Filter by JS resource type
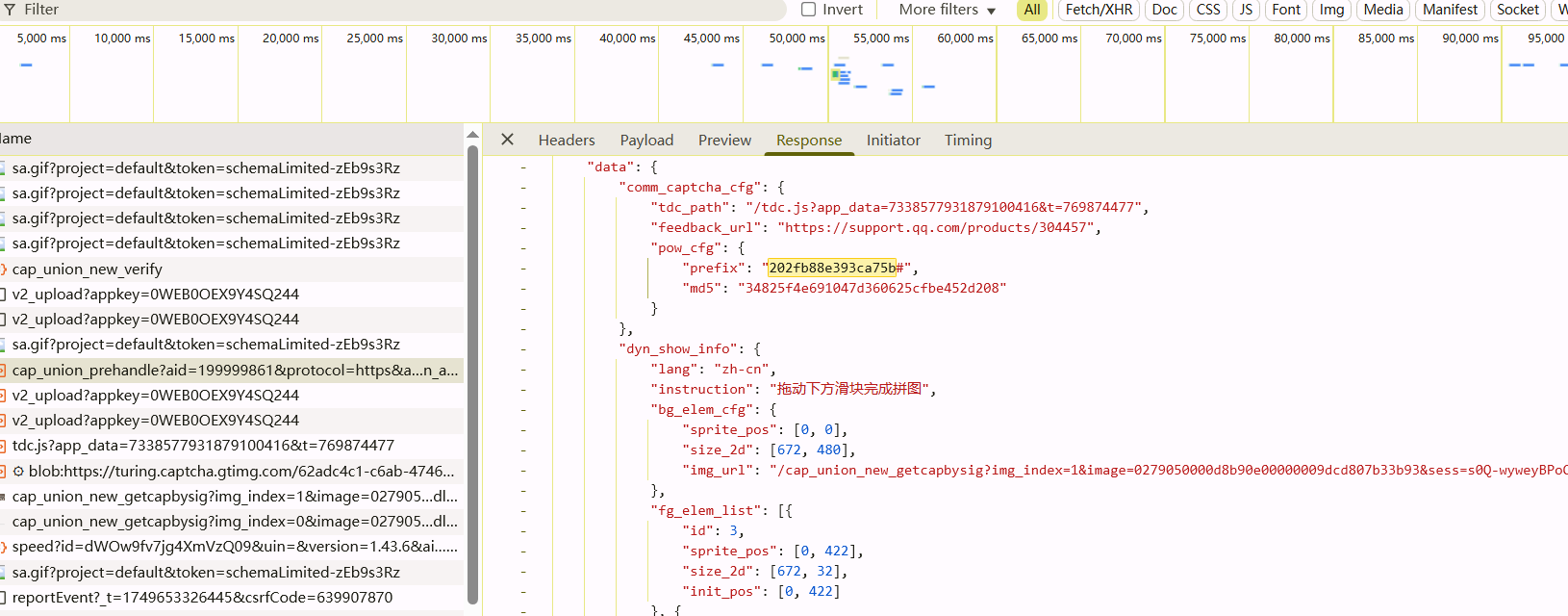The width and height of the screenshot is (1568, 616). point(1246,10)
